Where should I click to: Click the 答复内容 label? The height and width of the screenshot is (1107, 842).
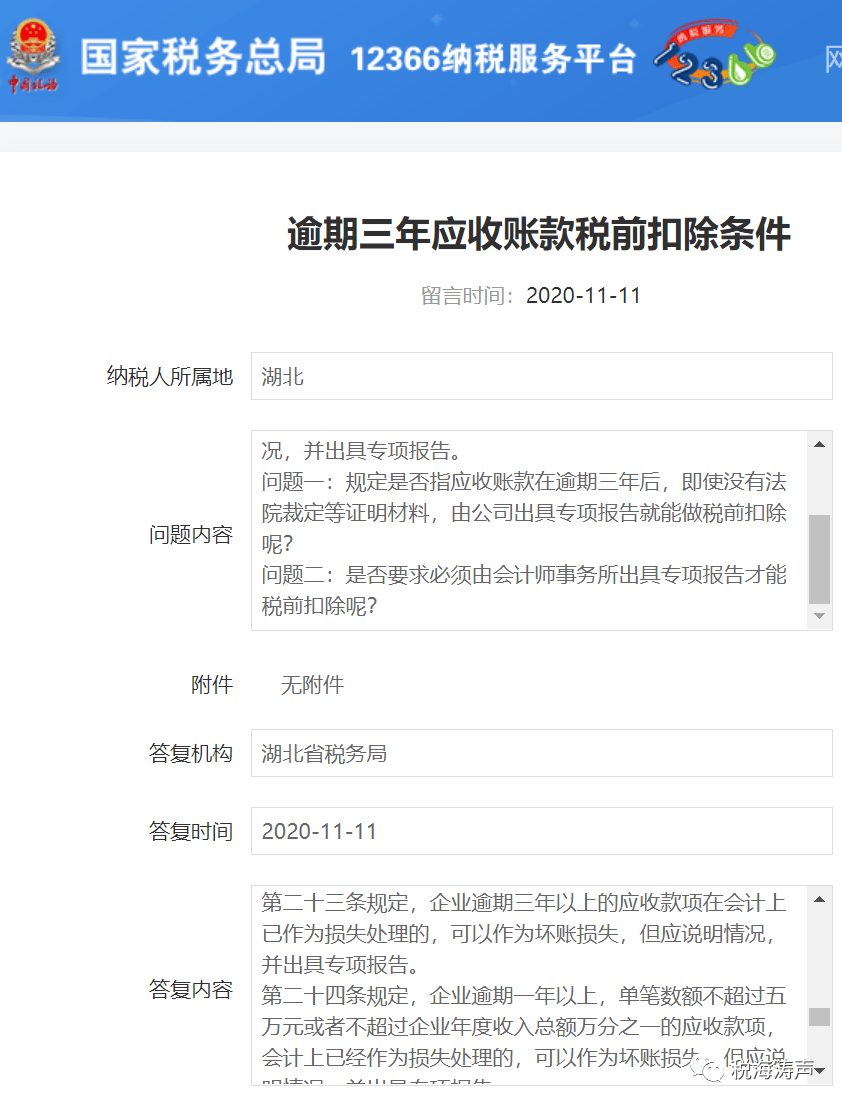(x=191, y=989)
